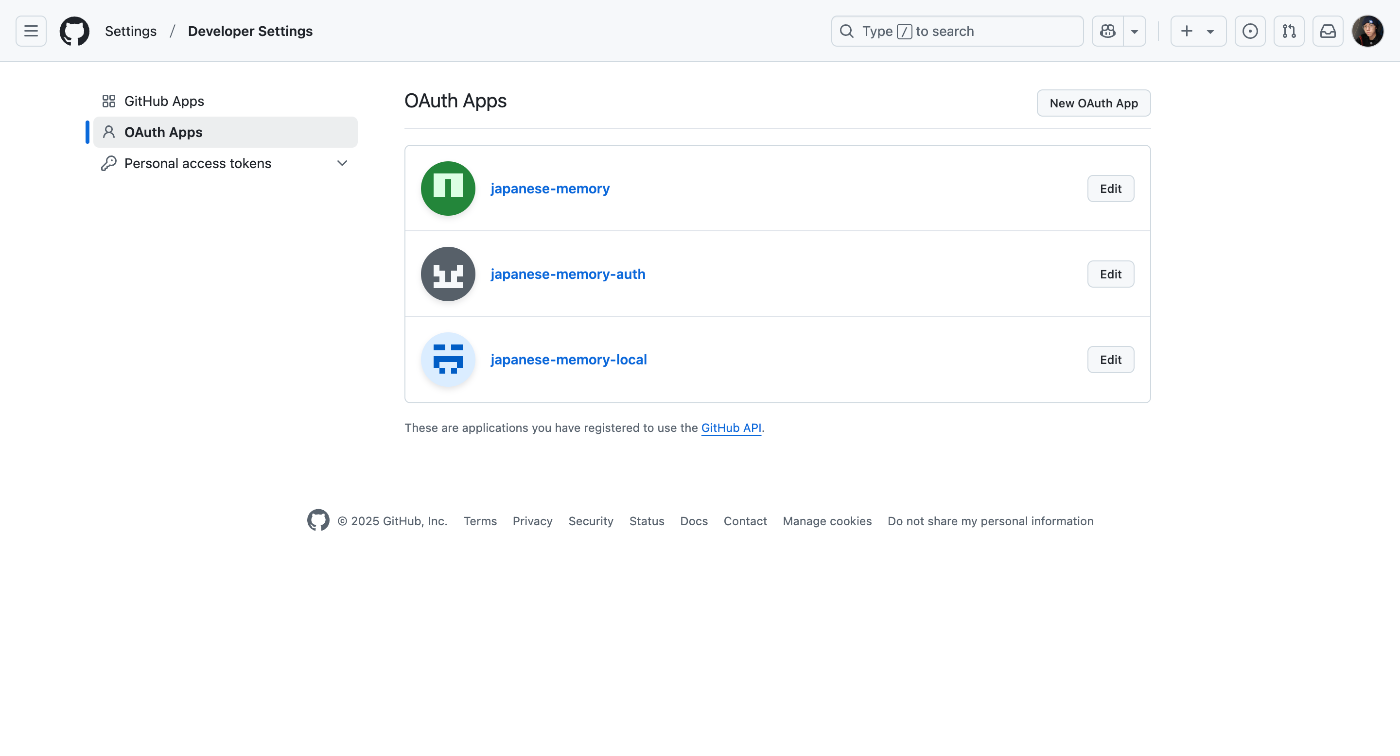Image resolution: width=1400 pixels, height=756 pixels.
Task: Open the japanese-memory-local app link
Action: pos(569,360)
